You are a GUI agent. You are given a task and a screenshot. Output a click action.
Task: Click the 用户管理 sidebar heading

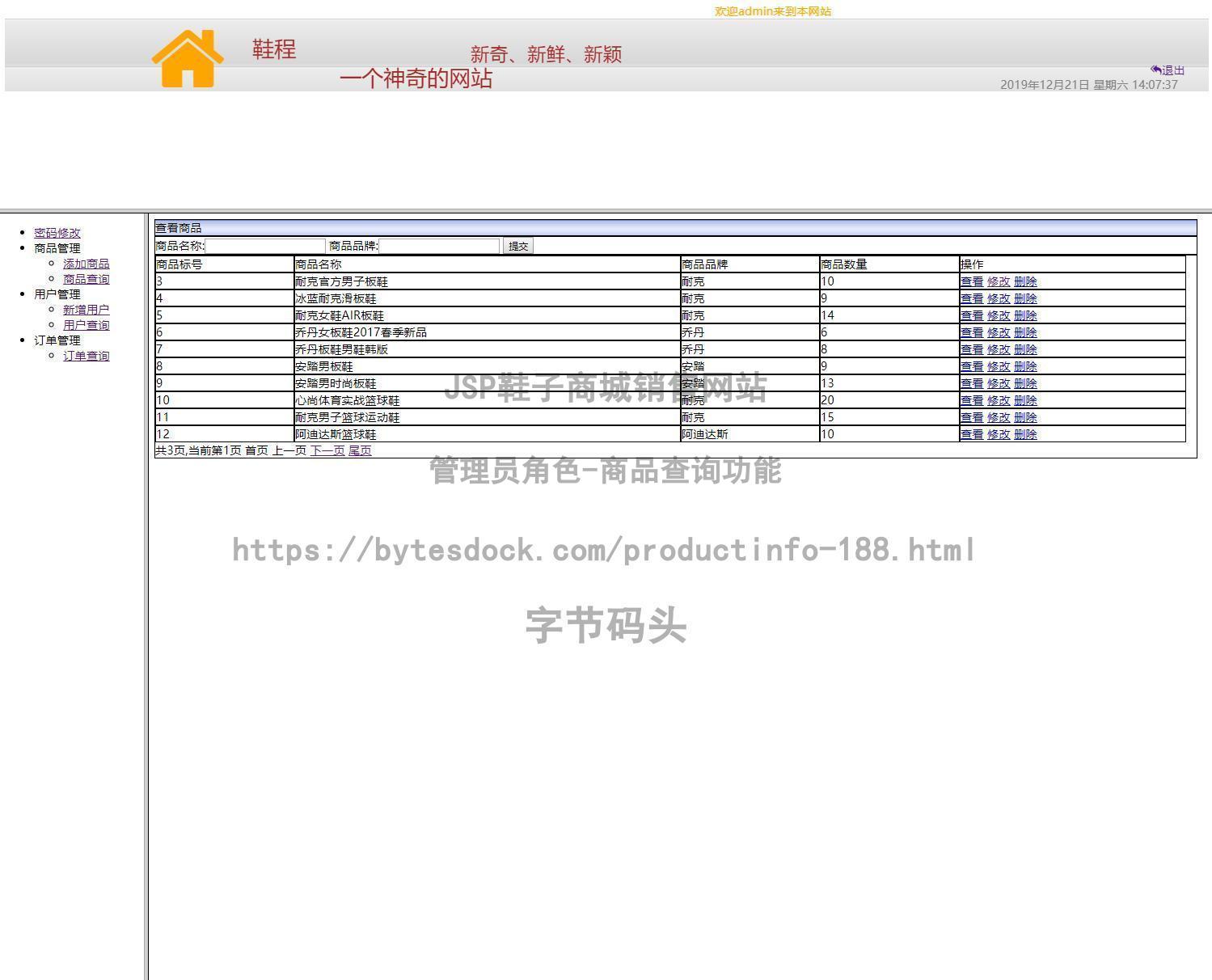tap(57, 294)
